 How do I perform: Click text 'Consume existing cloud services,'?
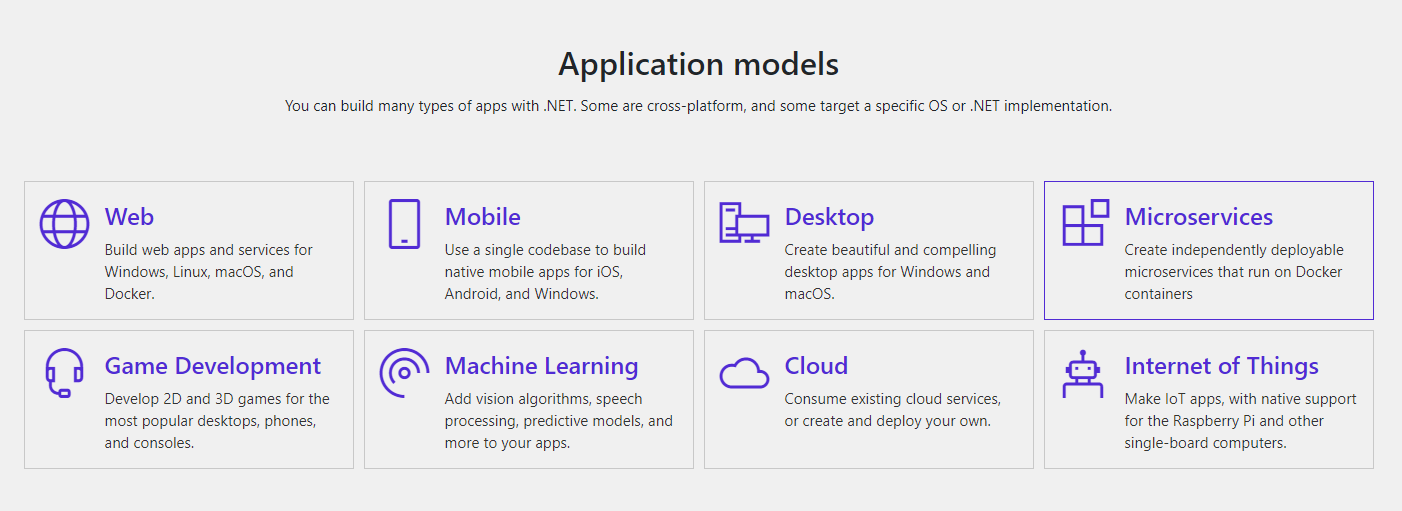coord(893,399)
